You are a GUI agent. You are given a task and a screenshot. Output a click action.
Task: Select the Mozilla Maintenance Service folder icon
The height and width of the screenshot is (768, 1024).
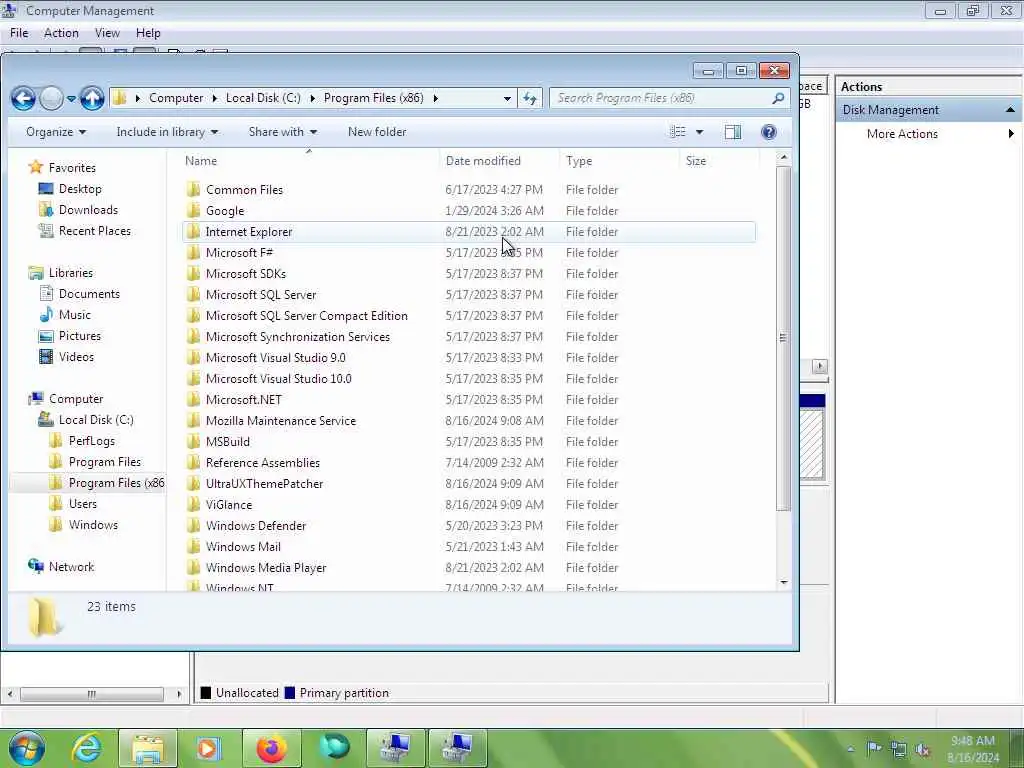[193, 421]
